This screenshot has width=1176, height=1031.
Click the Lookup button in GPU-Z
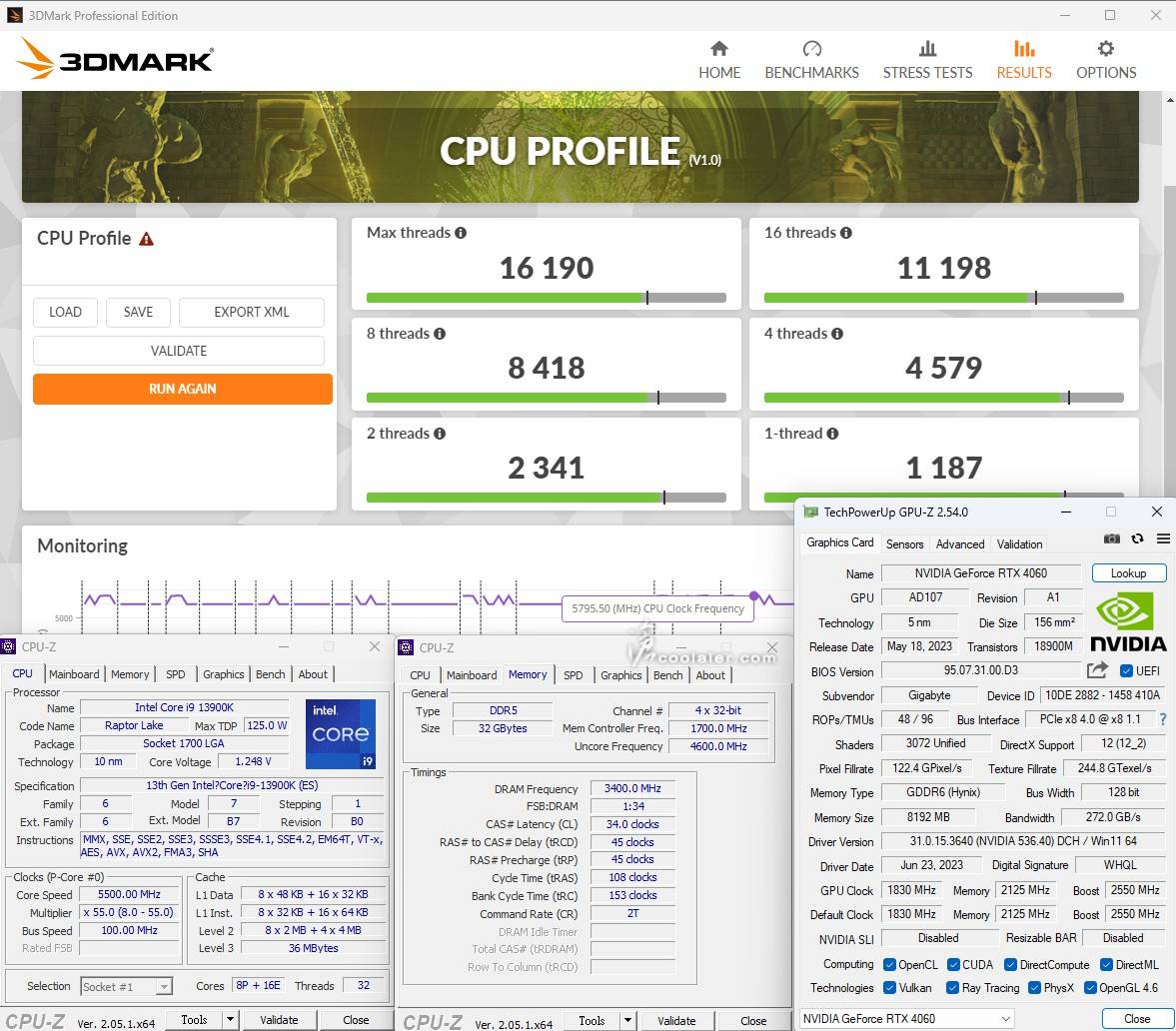1128,573
